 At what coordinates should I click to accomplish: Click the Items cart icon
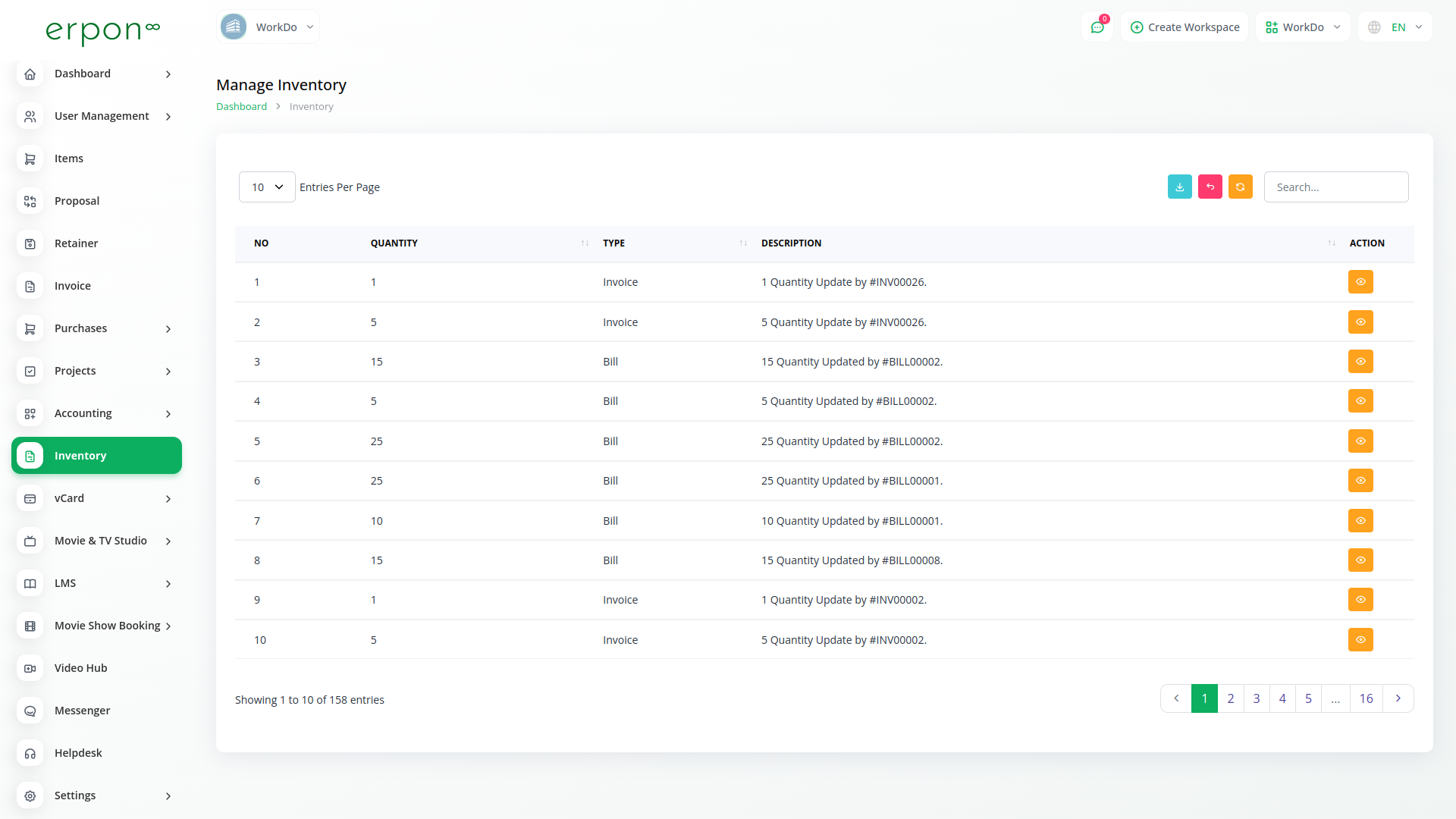(x=30, y=158)
